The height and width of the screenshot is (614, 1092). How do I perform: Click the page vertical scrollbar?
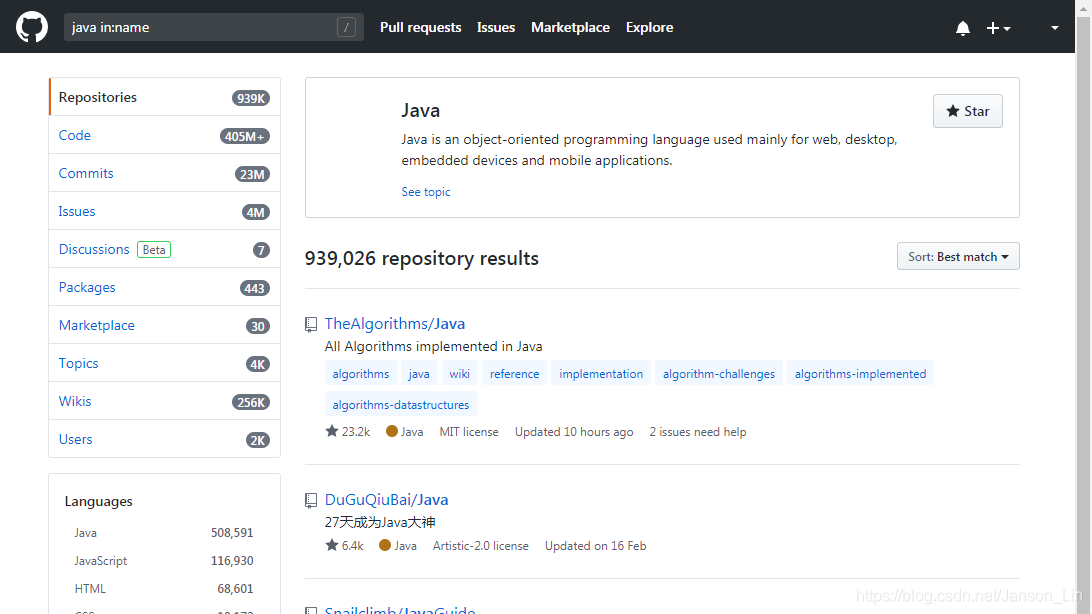click(1084, 307)
